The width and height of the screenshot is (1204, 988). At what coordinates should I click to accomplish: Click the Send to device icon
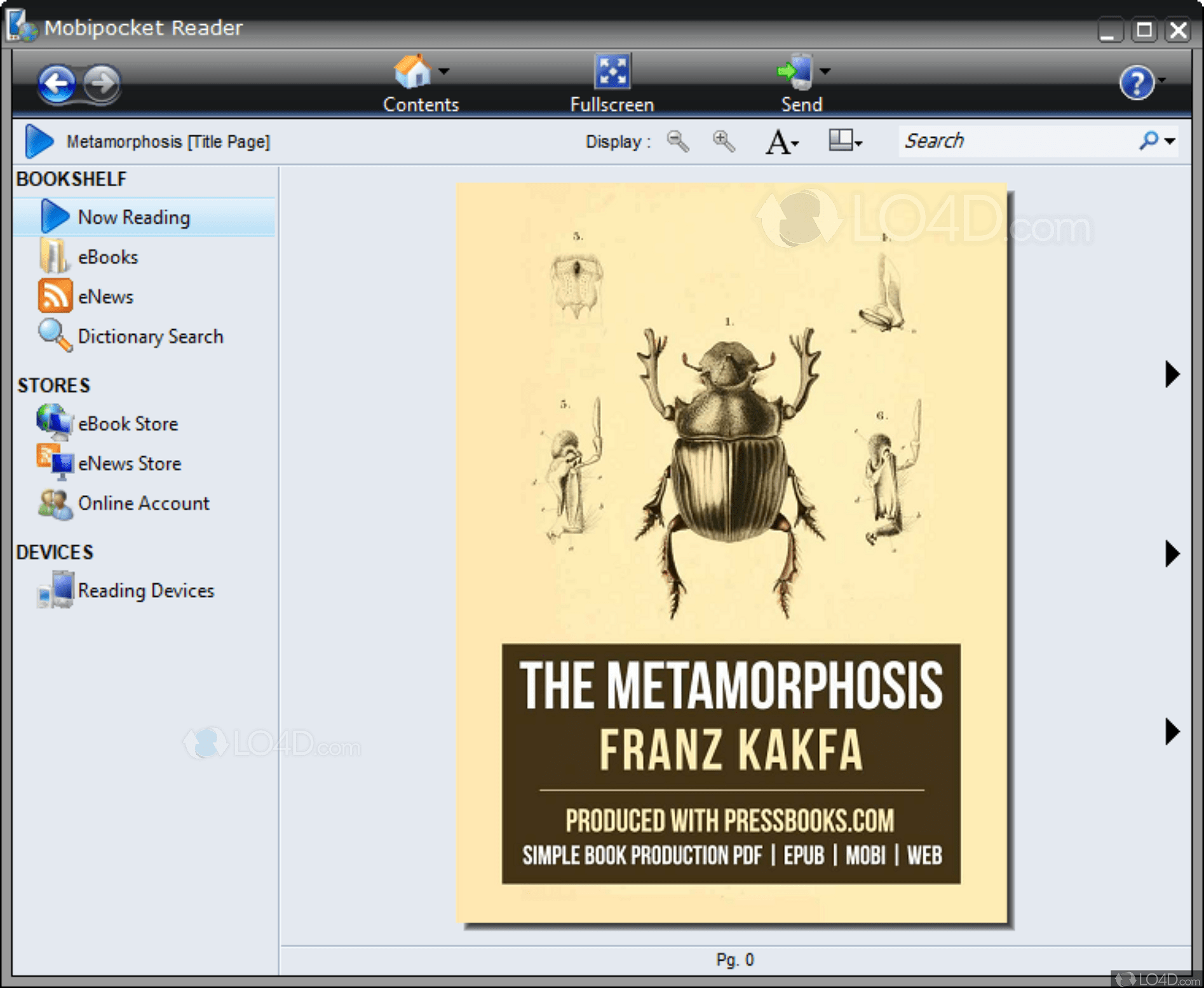pyautogui.click(x=795, y=71)
